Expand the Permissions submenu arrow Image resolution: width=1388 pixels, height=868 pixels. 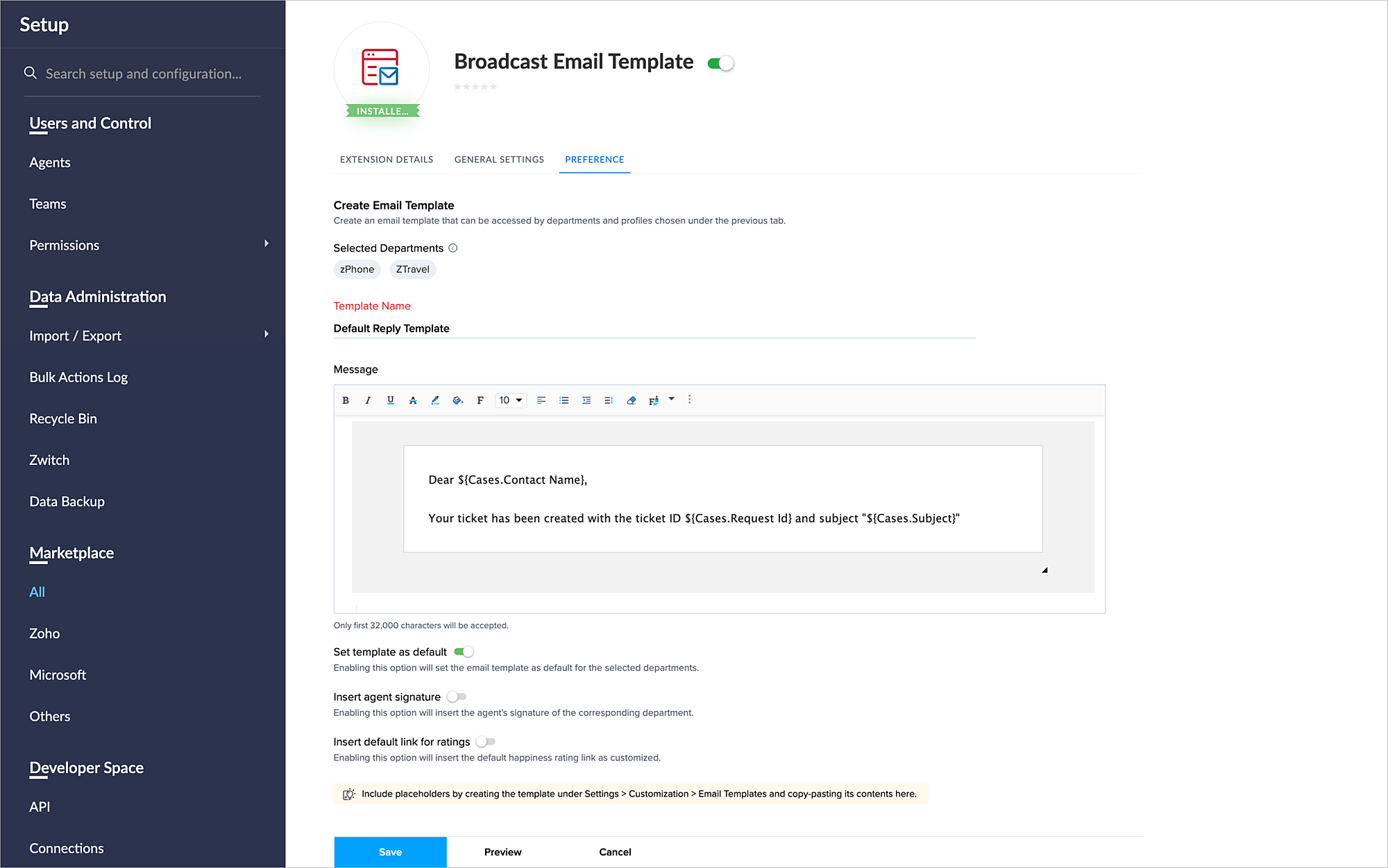click(266, 244)
